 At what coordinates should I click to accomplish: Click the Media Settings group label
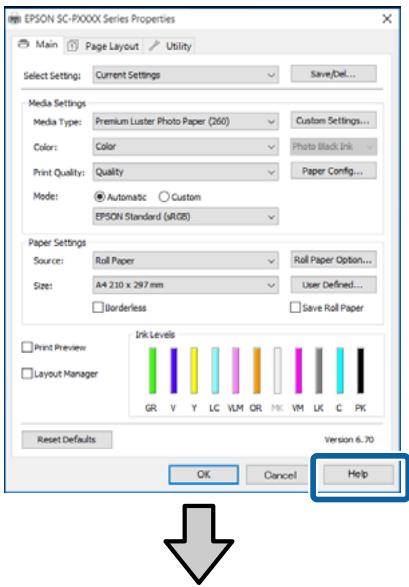click(x=57, y=103)
